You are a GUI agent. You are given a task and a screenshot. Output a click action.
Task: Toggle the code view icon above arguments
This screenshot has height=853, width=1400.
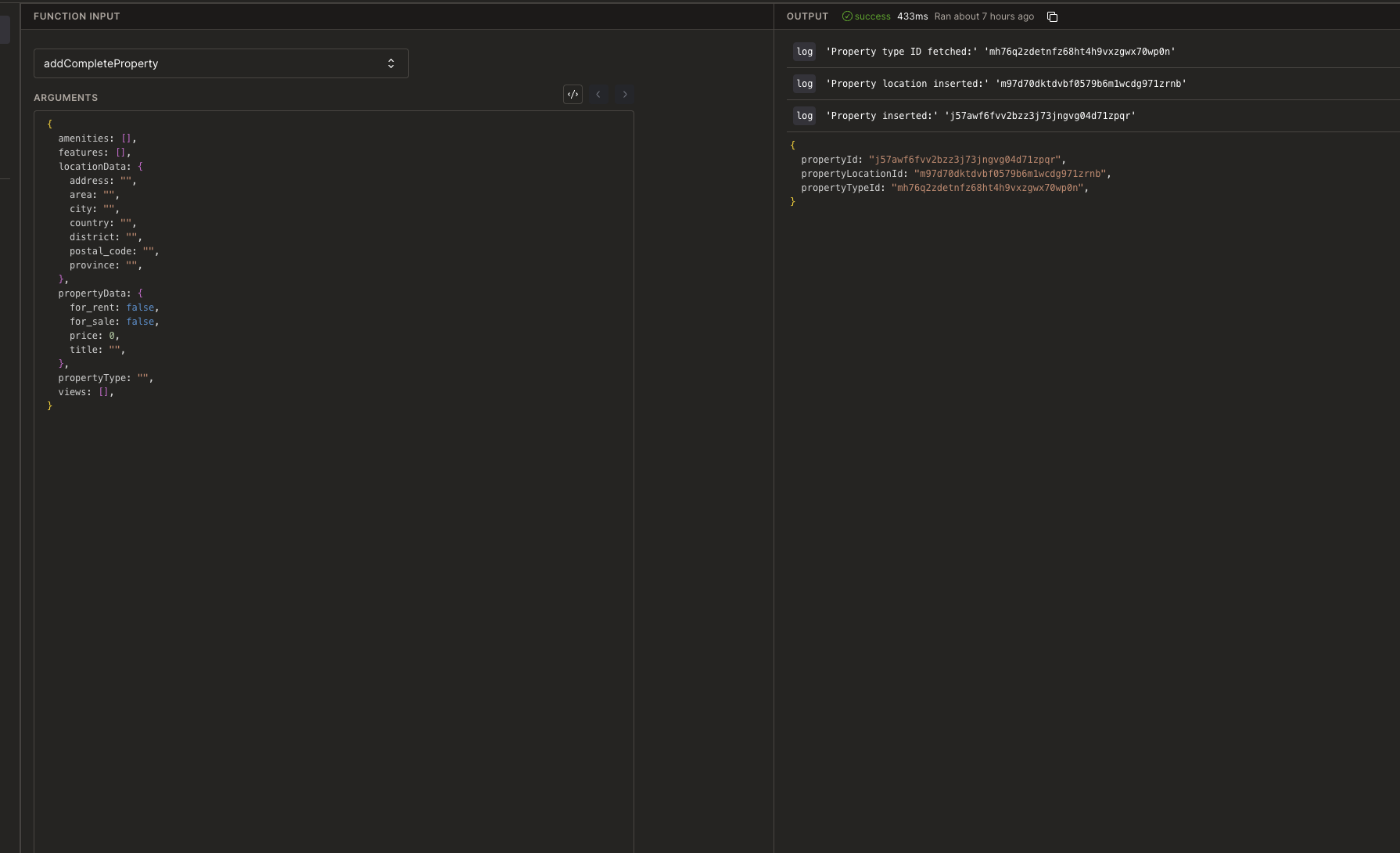click(573, 95)
